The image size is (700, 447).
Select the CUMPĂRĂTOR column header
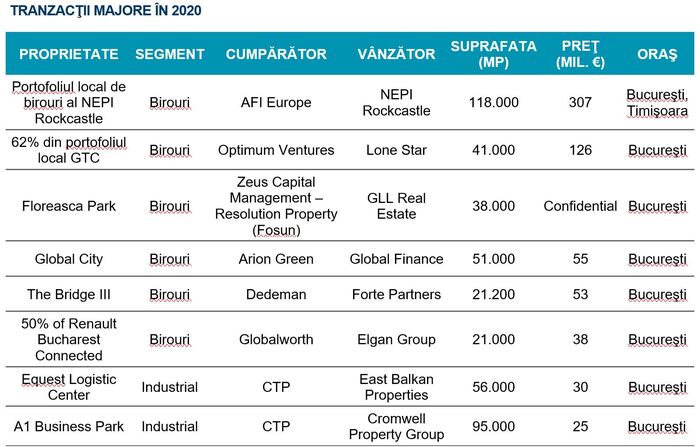276,54
